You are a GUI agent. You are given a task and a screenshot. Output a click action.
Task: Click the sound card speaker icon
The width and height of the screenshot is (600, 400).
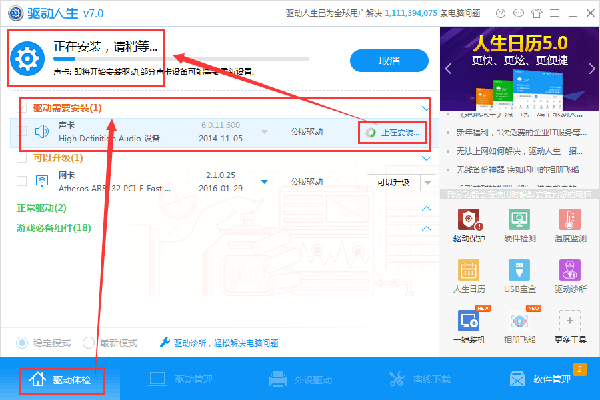pyautogui.click(x=42, y=132)
